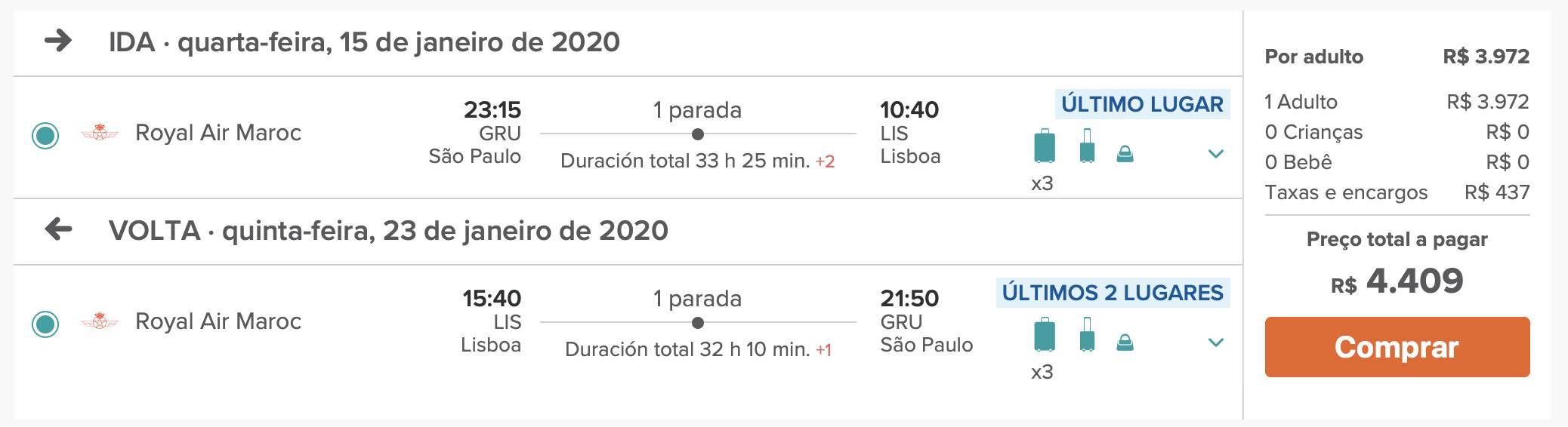The width and height of the screenshot is (1568, 427).
Task: Click the Comprar button
Action: tap(1397, 347)
